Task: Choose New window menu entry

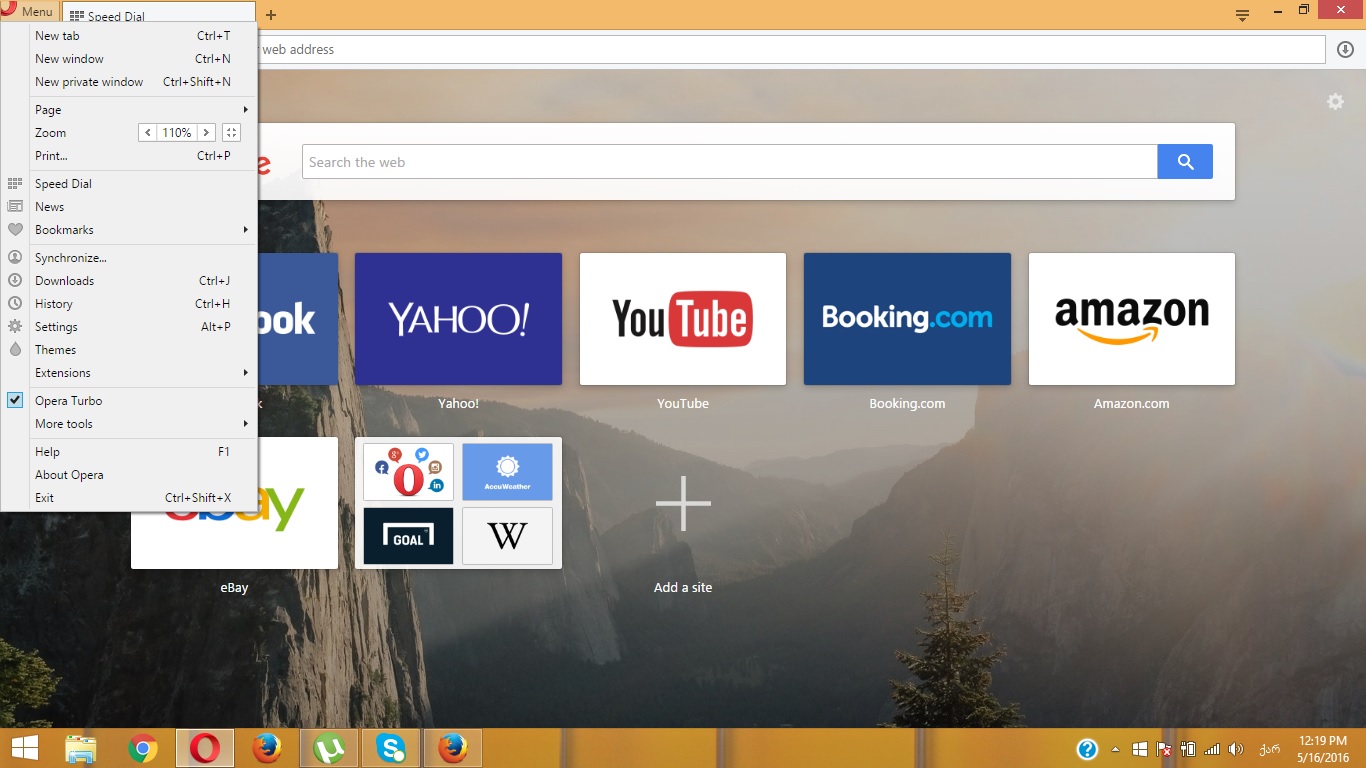Action: click(x=130, y=59)
